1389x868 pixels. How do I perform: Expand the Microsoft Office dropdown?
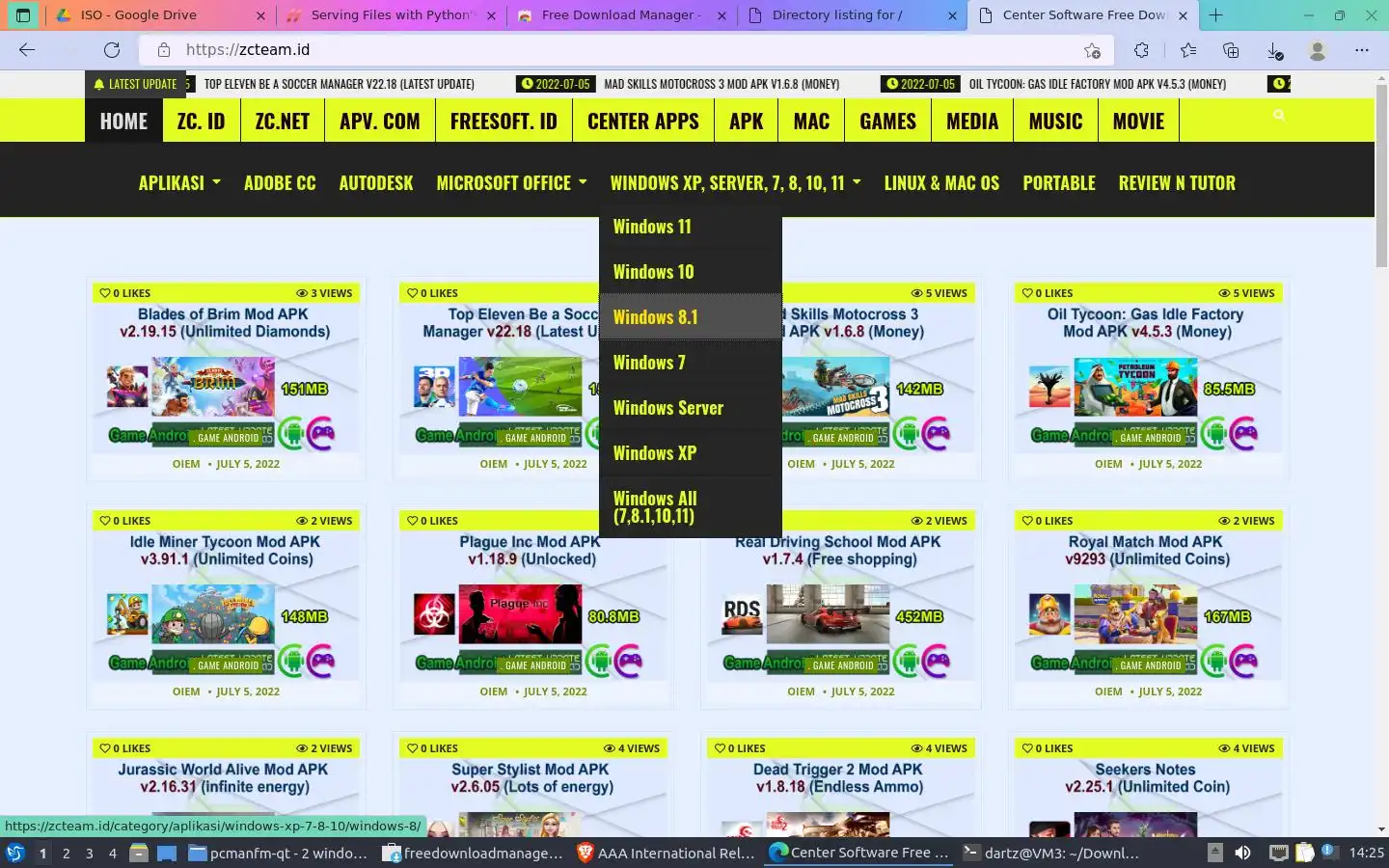511,182
